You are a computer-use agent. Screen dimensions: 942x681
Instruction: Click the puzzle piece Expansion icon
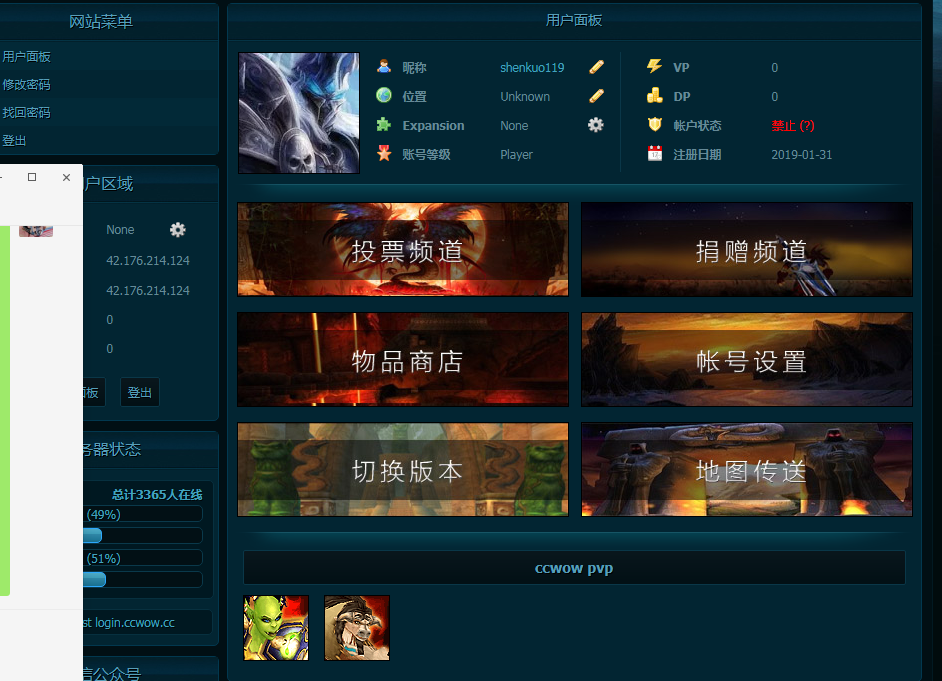pos(383,125)
